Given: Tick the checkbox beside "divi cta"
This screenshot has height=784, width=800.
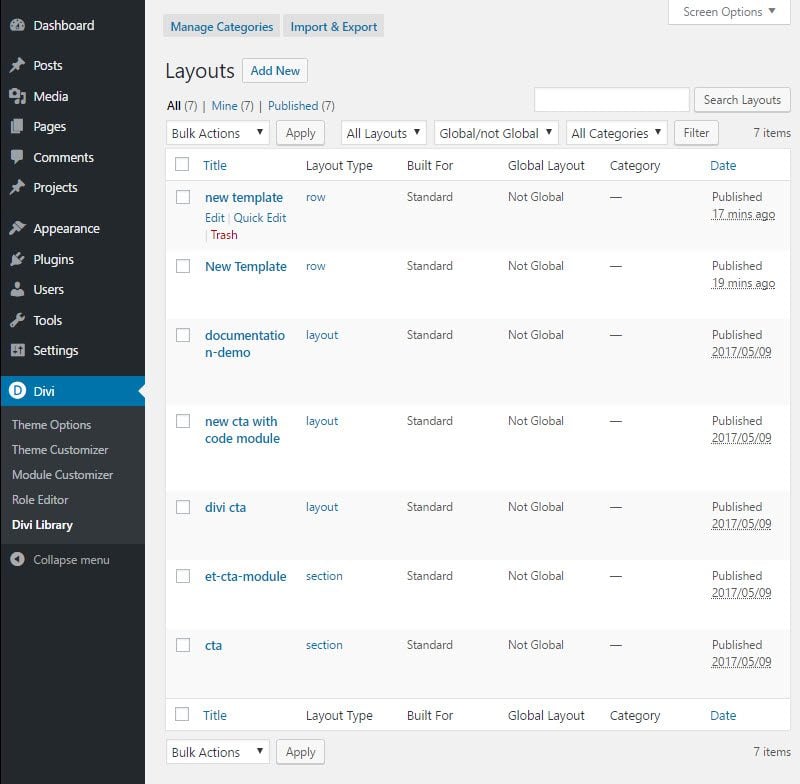Looking at the screenshot, I should 182,508.
